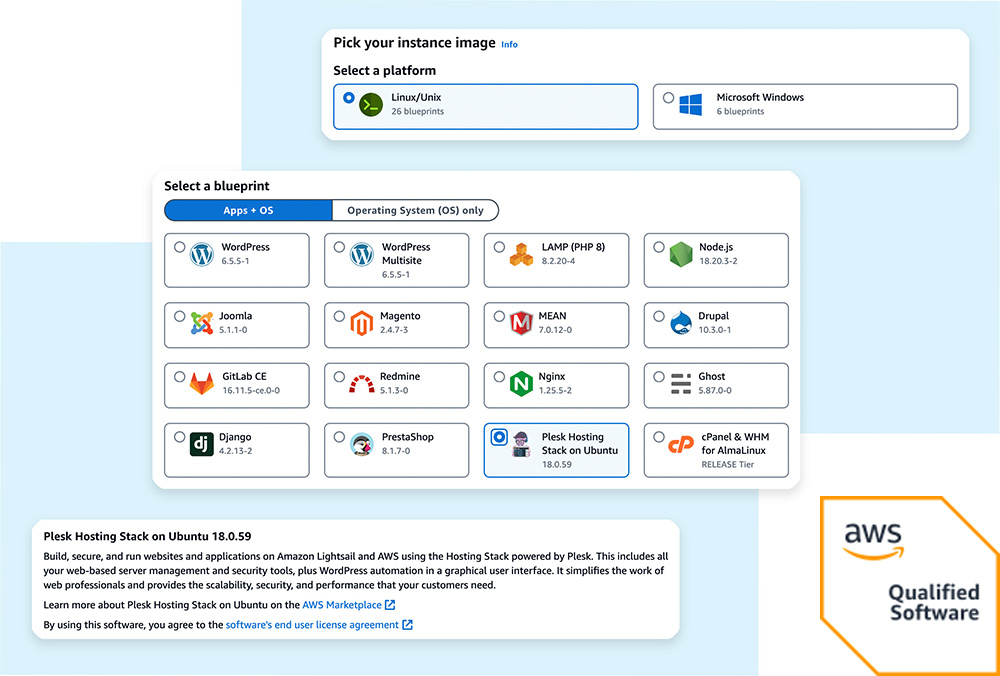Click the Django dj icon
The width and height of the screenshot is (1000, 676).
pyautogui.click(x=202, y=445)
